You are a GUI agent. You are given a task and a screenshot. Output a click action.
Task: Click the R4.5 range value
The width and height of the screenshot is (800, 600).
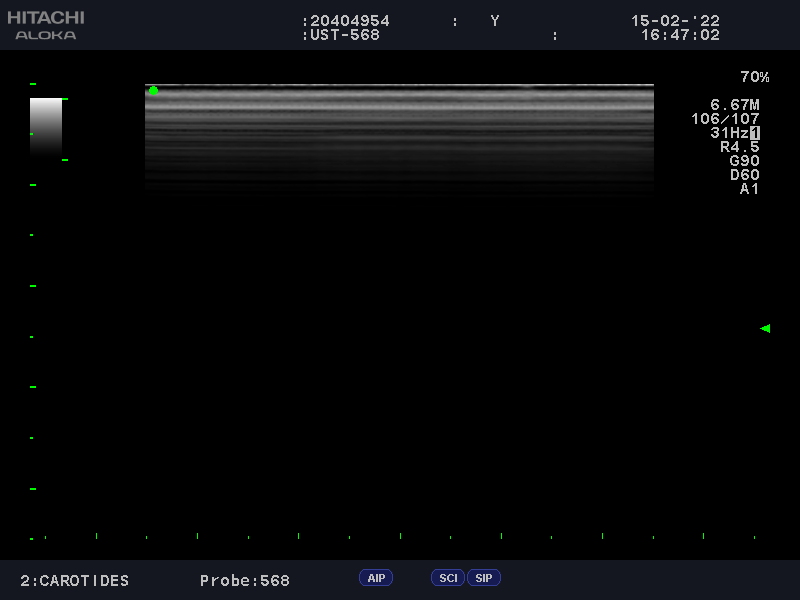point(739,147)
